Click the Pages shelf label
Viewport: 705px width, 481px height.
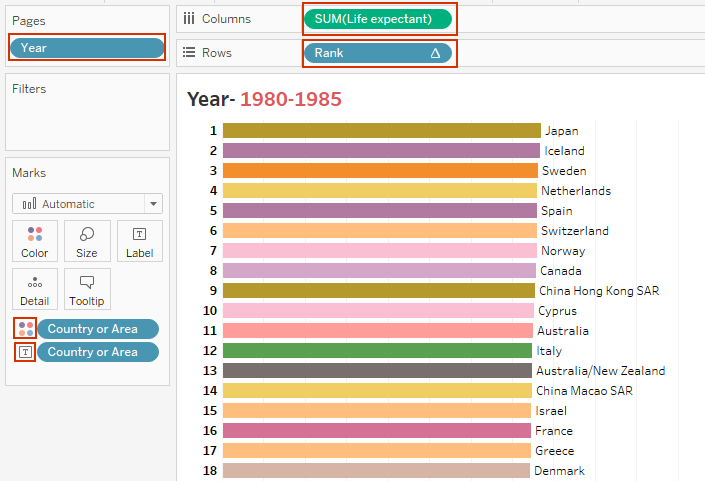pyautogui.click(x=28, y=21)
